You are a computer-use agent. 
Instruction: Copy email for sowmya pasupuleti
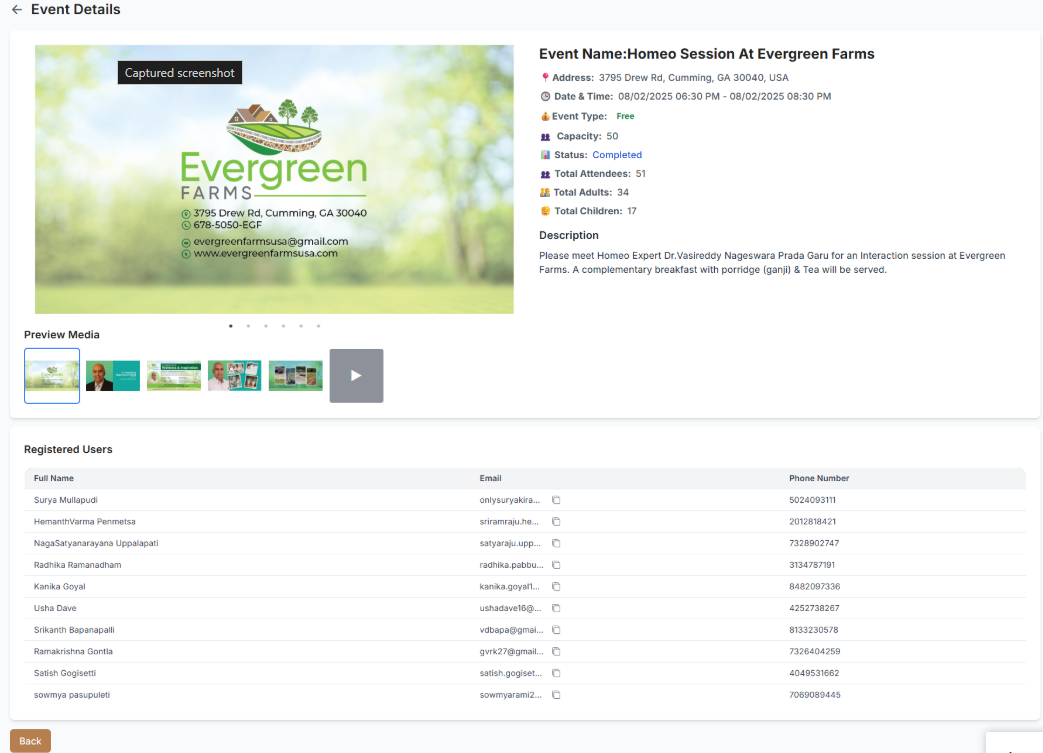pos(556,695)
